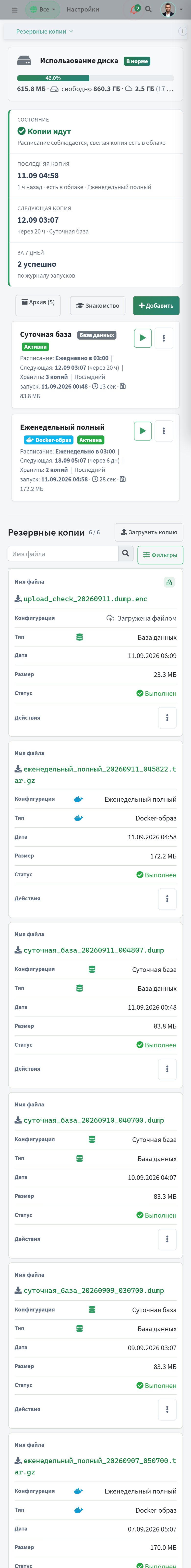Image resolution: width=191 pixels, height=1568 pixels.
Task: Open actions menu for 'Суточная база' config
Action: click(x=164, y=338)
